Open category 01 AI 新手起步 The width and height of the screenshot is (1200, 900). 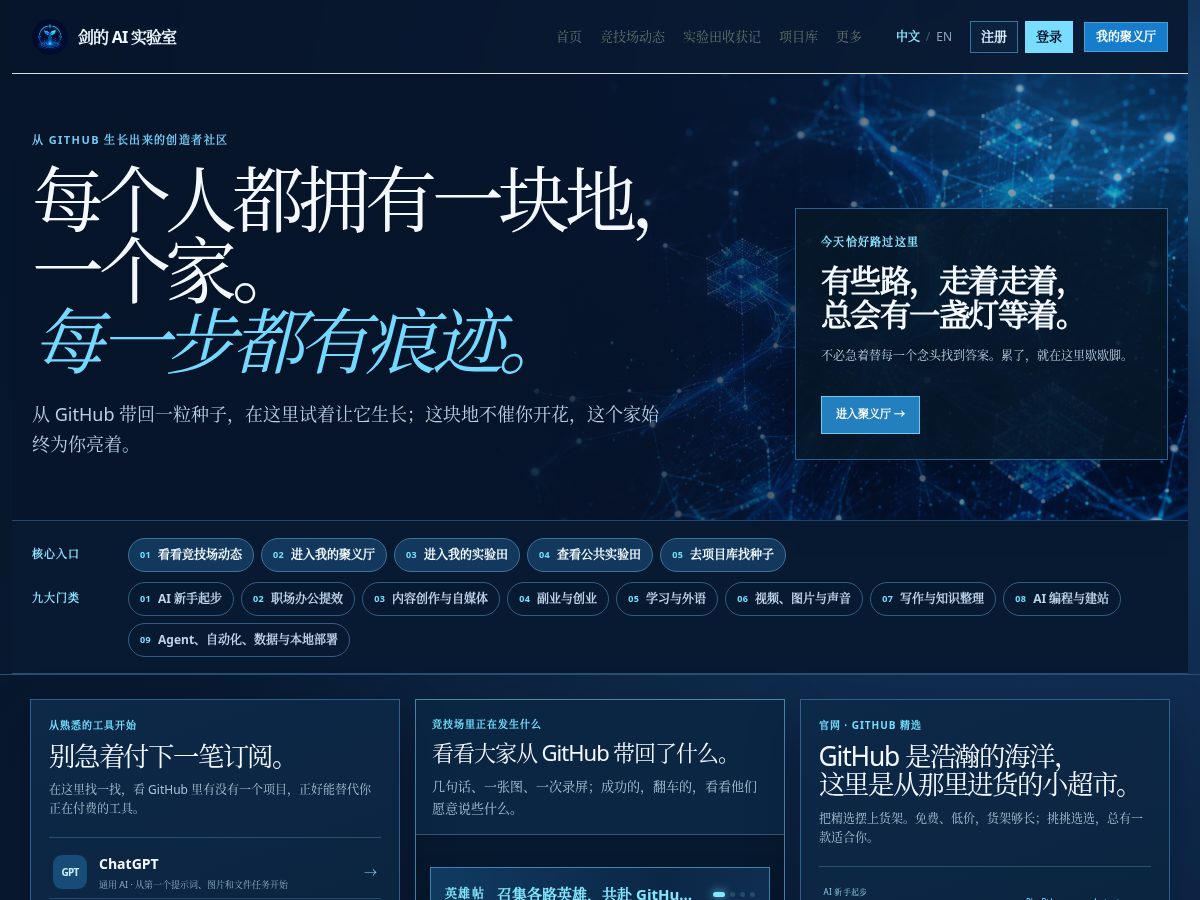[181, 599]
